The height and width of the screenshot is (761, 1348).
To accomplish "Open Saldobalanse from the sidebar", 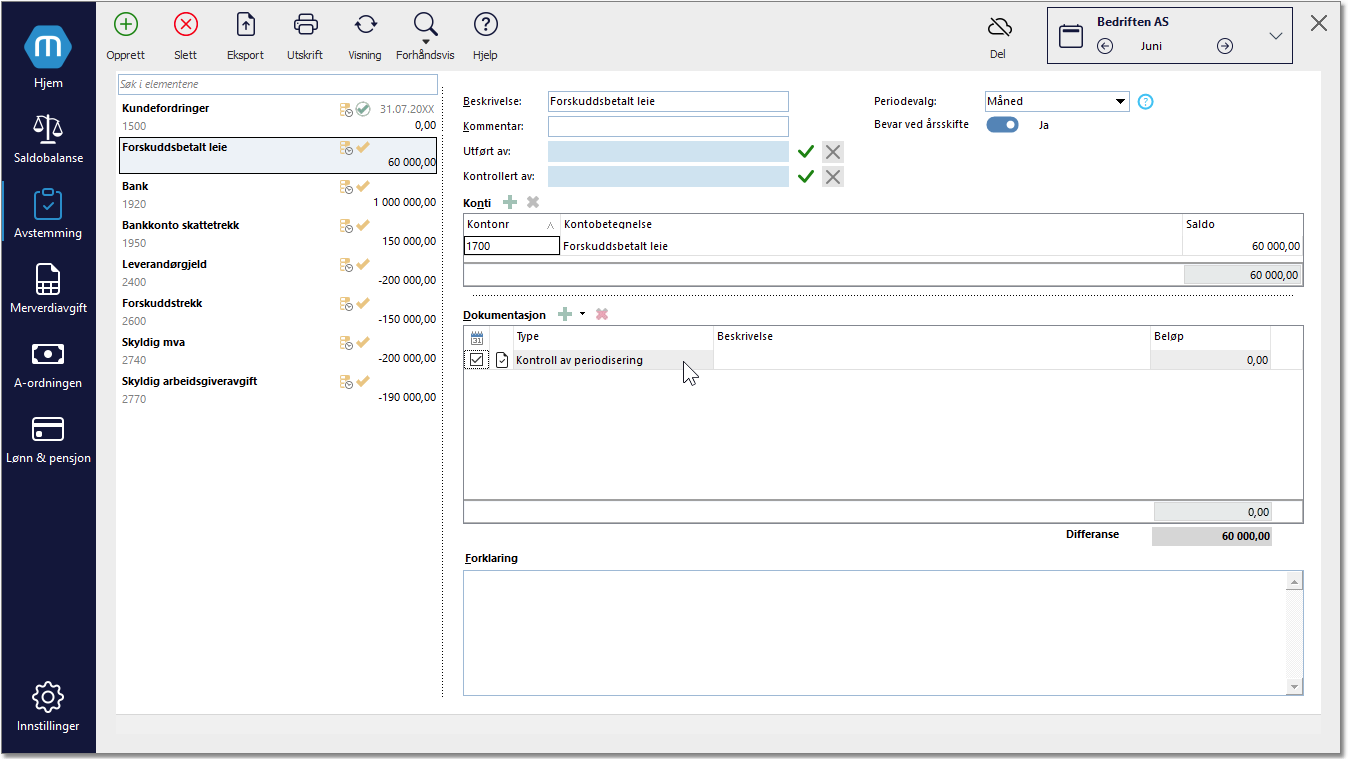I will tap(48, 137).
